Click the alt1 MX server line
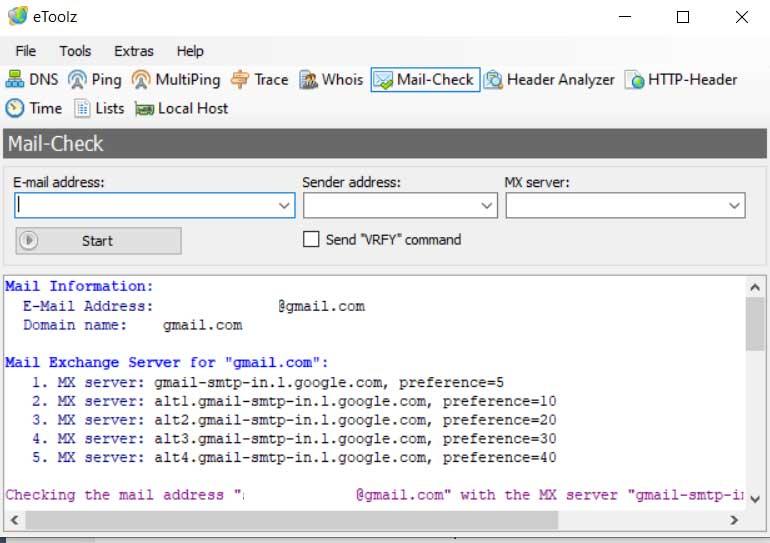Image resolution: width=770 pixels, height=543 pixels. (x=294, y=401)
